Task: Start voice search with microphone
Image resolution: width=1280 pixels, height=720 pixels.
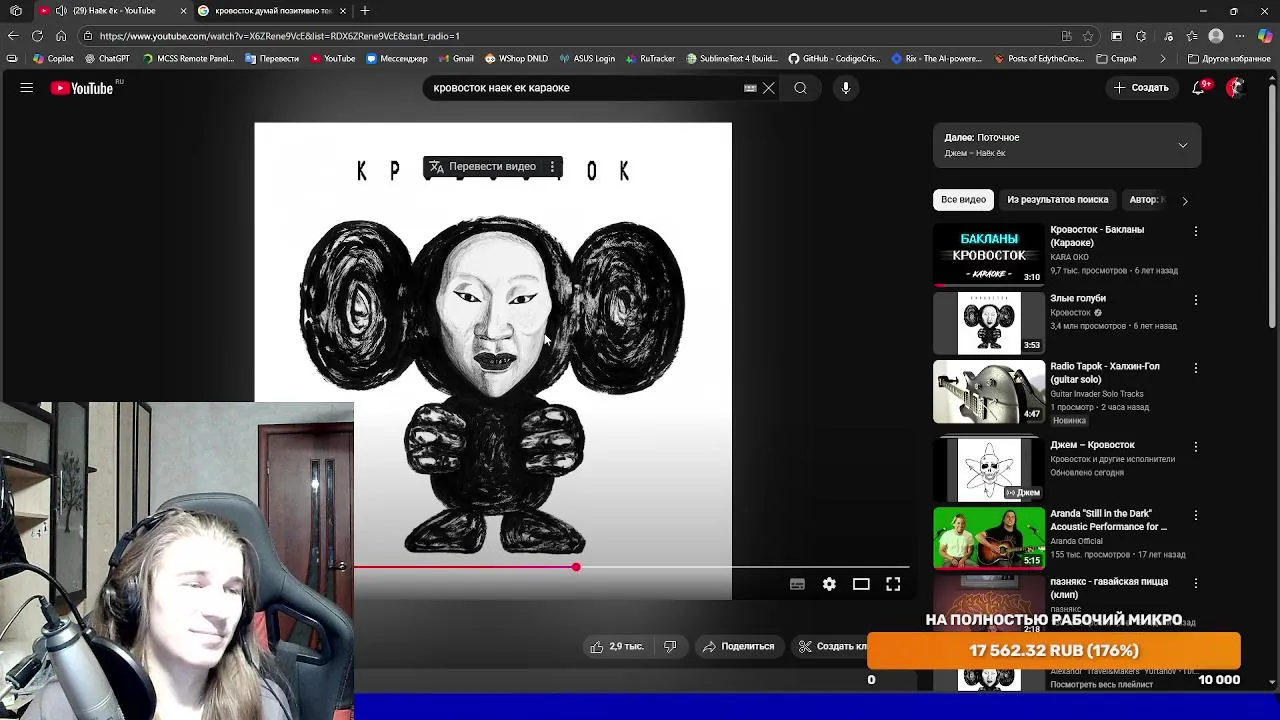Action: (846, 88)
